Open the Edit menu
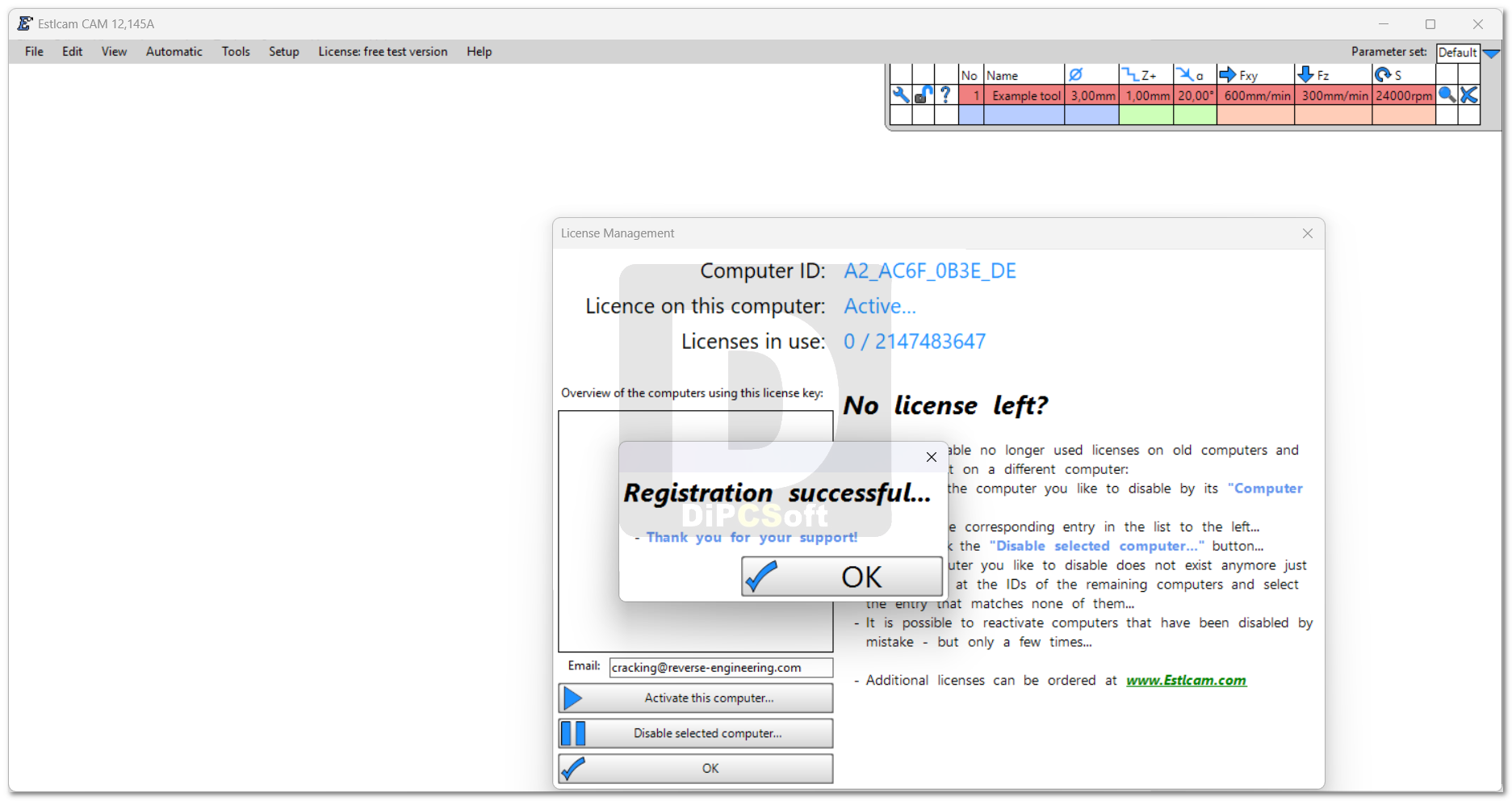1512x801 pixels. click(x=73, y=52)
